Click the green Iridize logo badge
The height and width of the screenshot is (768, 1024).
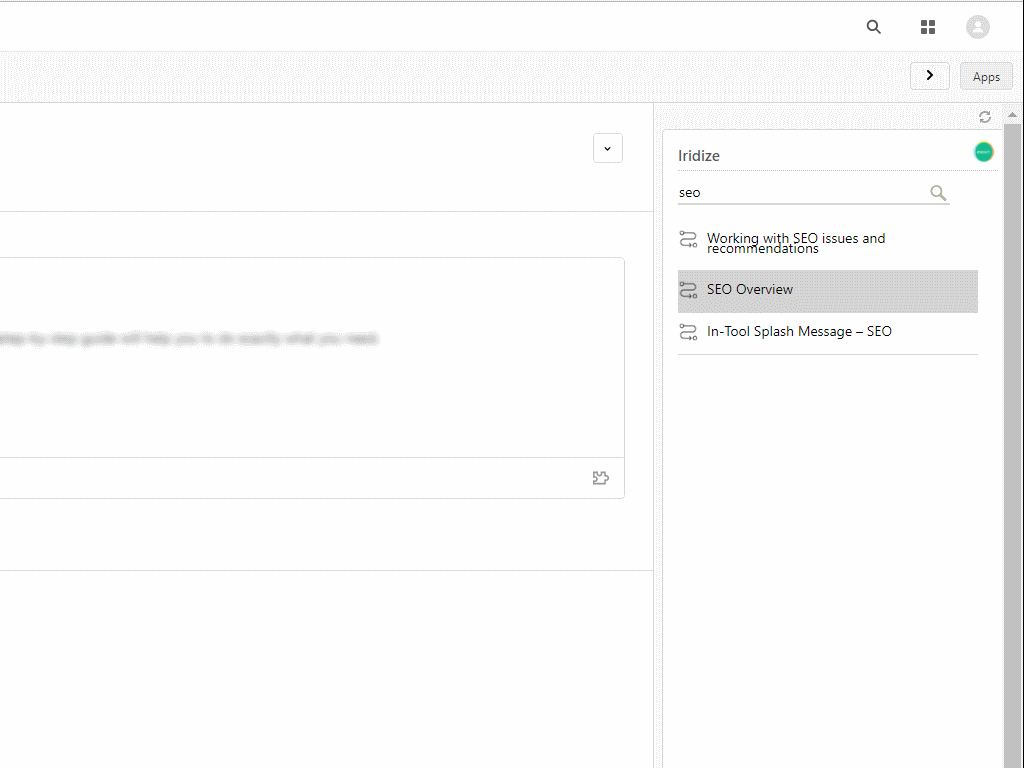coord(984,152)
